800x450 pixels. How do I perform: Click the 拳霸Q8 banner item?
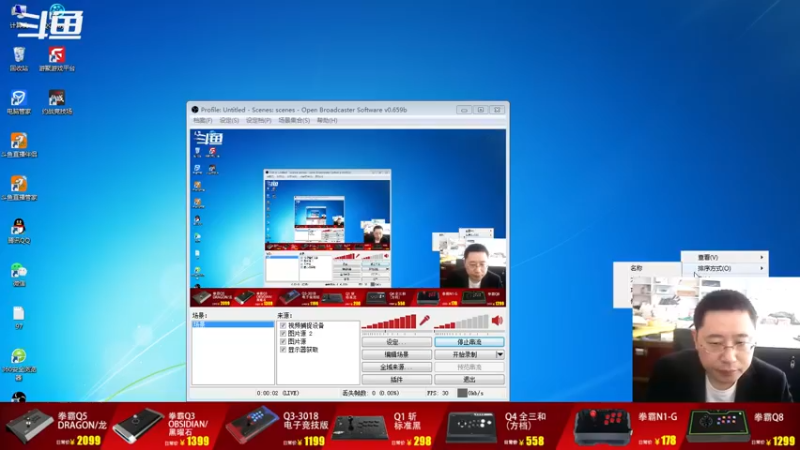click(x=741, y=427)
